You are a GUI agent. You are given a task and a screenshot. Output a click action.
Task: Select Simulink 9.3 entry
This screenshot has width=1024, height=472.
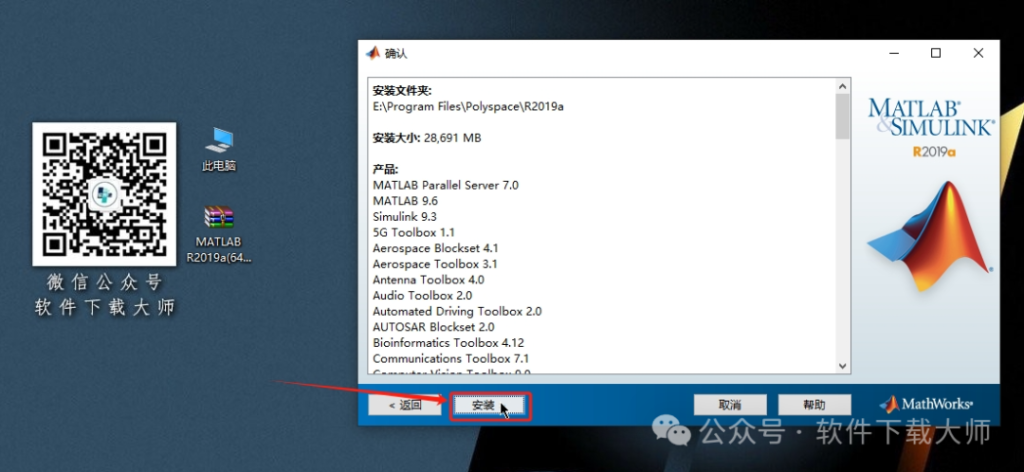405,217
